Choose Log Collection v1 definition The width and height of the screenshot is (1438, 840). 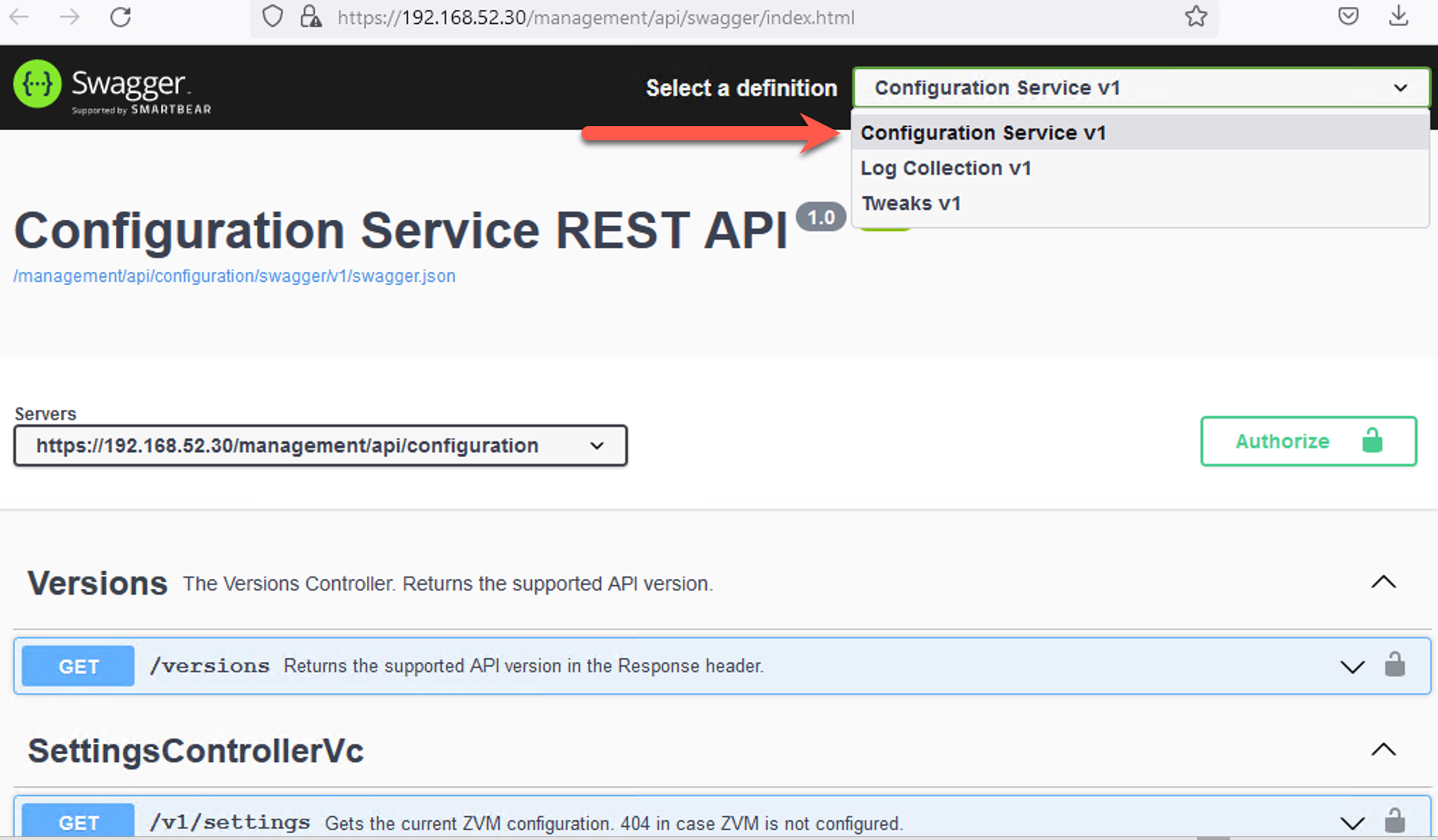[x=1140, y=168]
